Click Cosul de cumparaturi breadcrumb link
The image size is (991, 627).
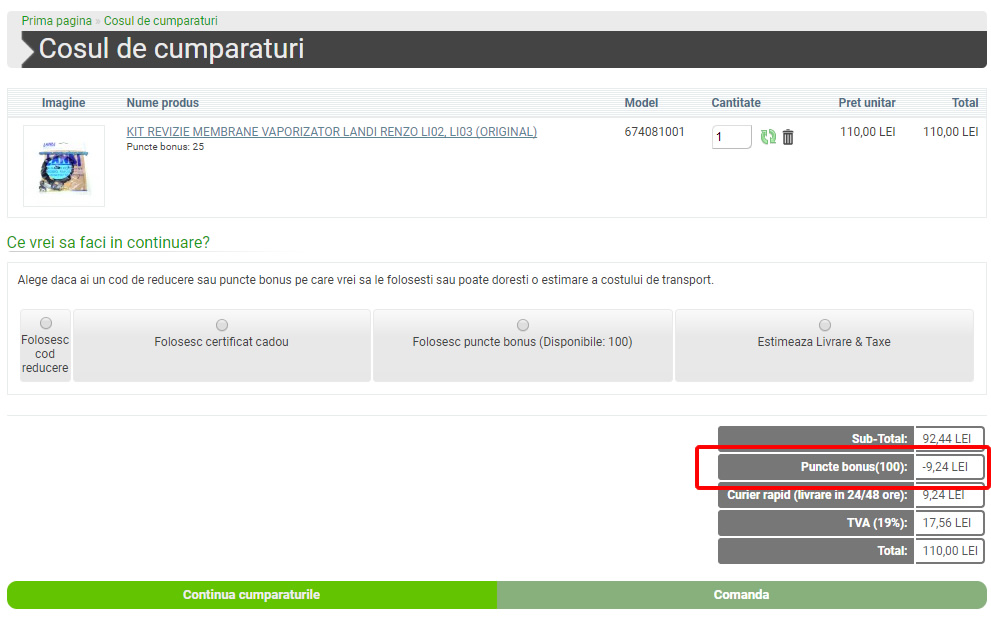click(x=160, y=21)
